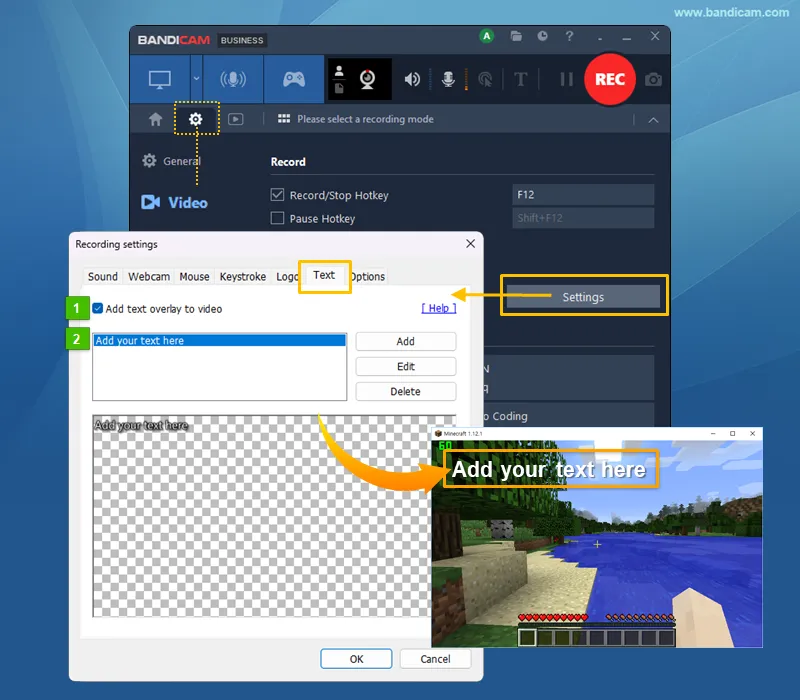Image resolution: width=800 pixels, height=700 pixels.
Task: Click the Minecraft window title icon
Action: 438,433
